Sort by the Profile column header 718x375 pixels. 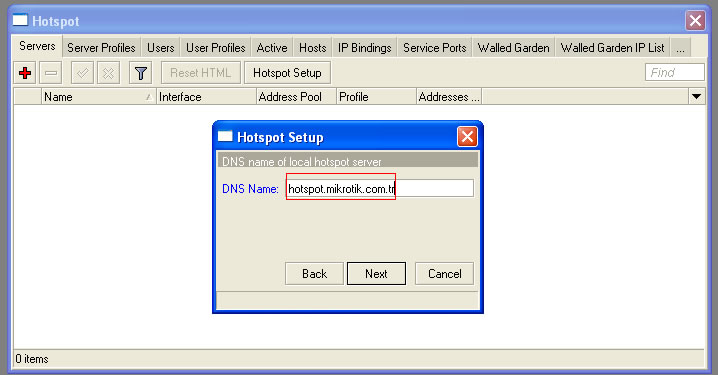(376, 97)
